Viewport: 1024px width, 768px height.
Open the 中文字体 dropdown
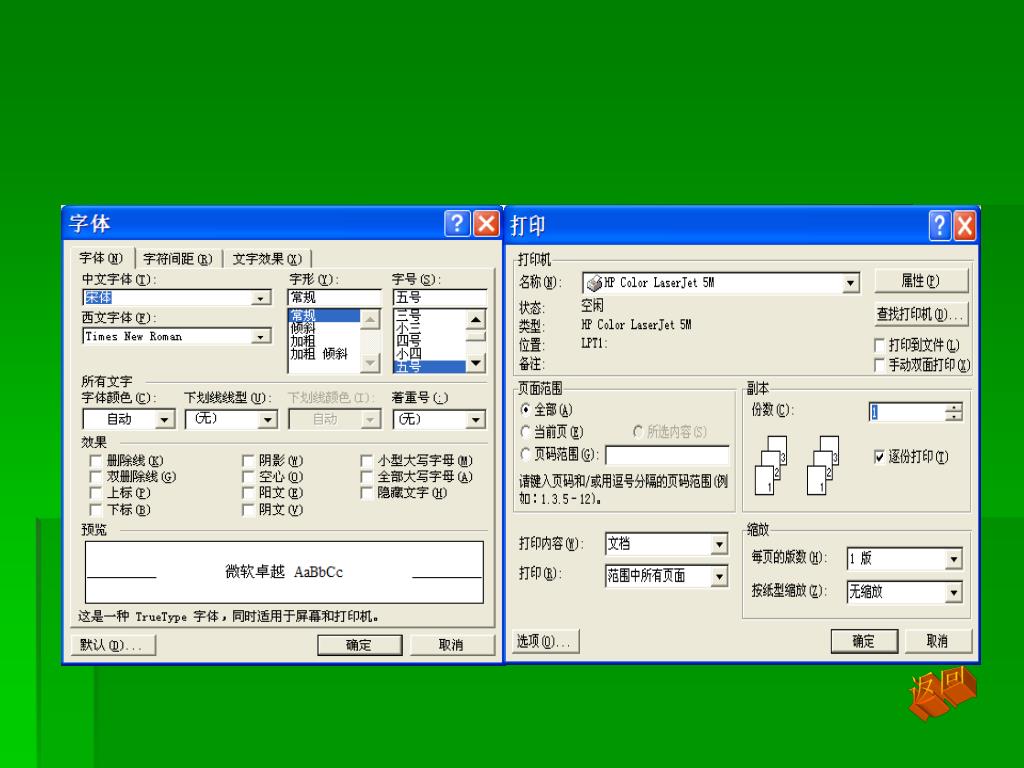coord(261,298)
